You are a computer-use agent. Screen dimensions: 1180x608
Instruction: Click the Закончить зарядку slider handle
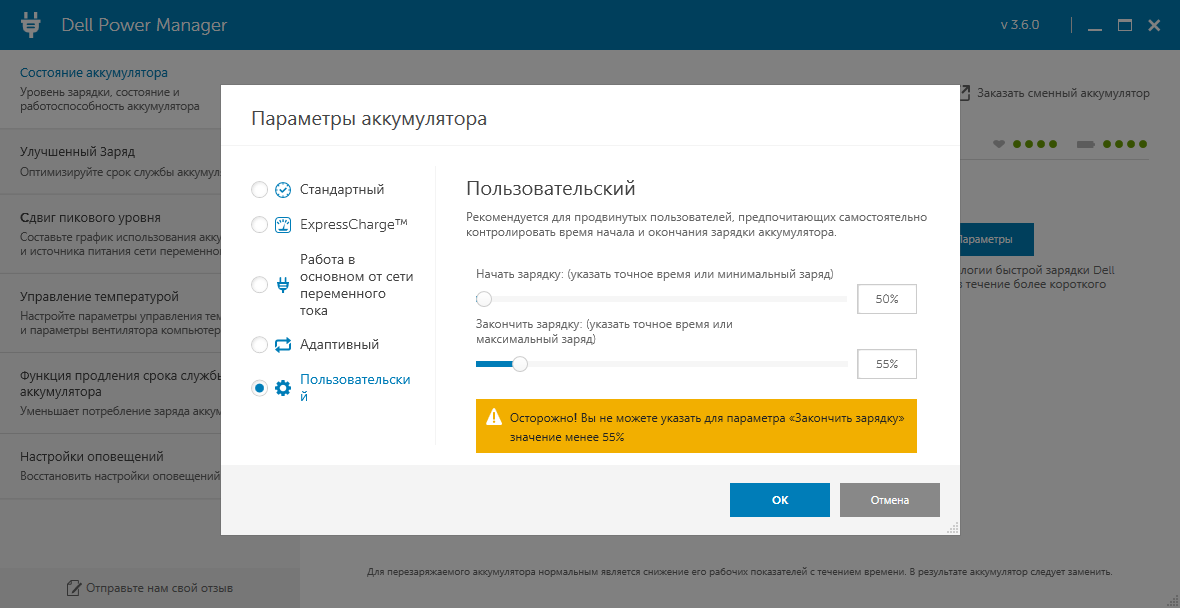tap(519, 364)
